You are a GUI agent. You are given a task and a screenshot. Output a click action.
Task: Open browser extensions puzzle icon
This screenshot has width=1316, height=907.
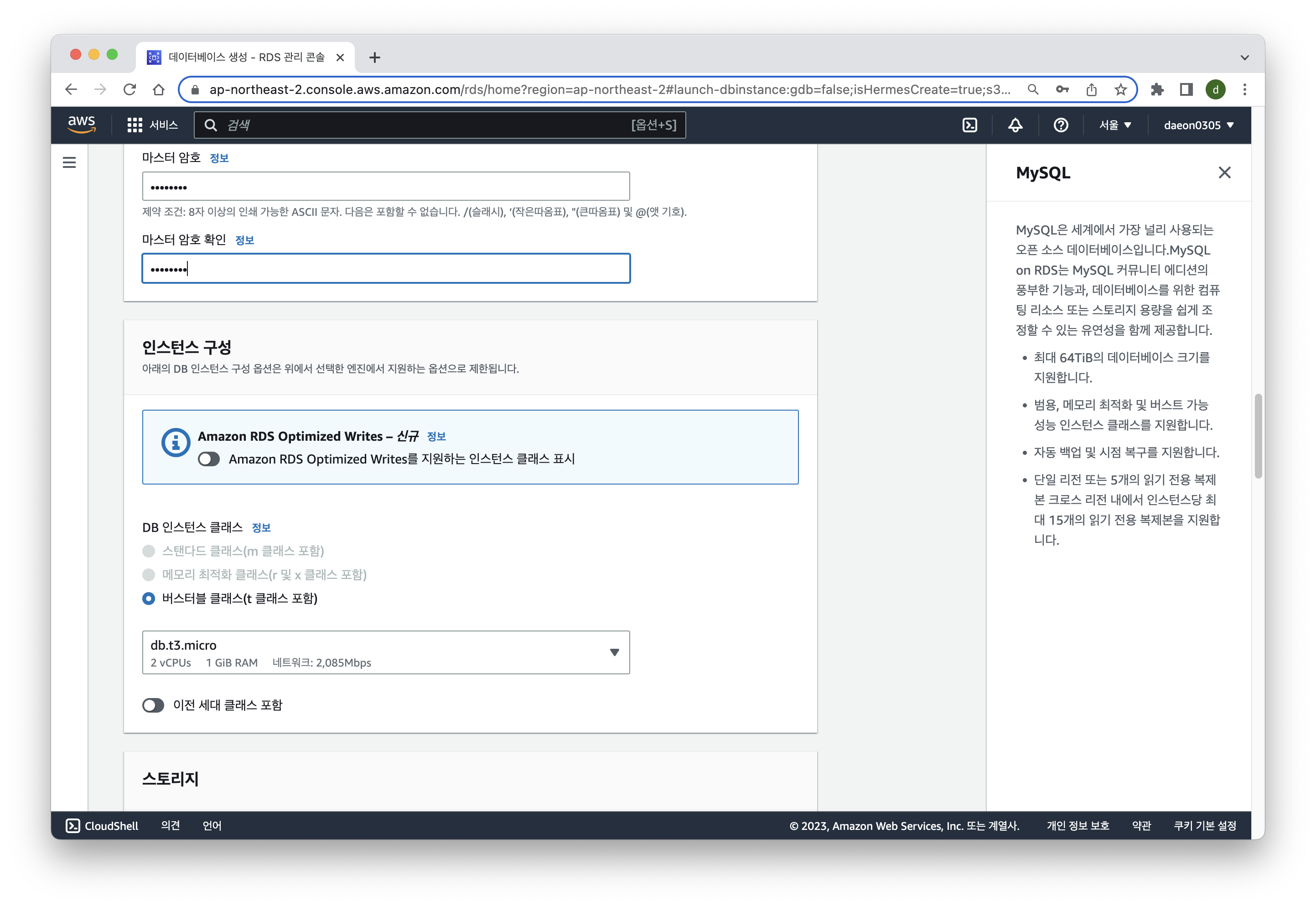[x=1157, y=90]
